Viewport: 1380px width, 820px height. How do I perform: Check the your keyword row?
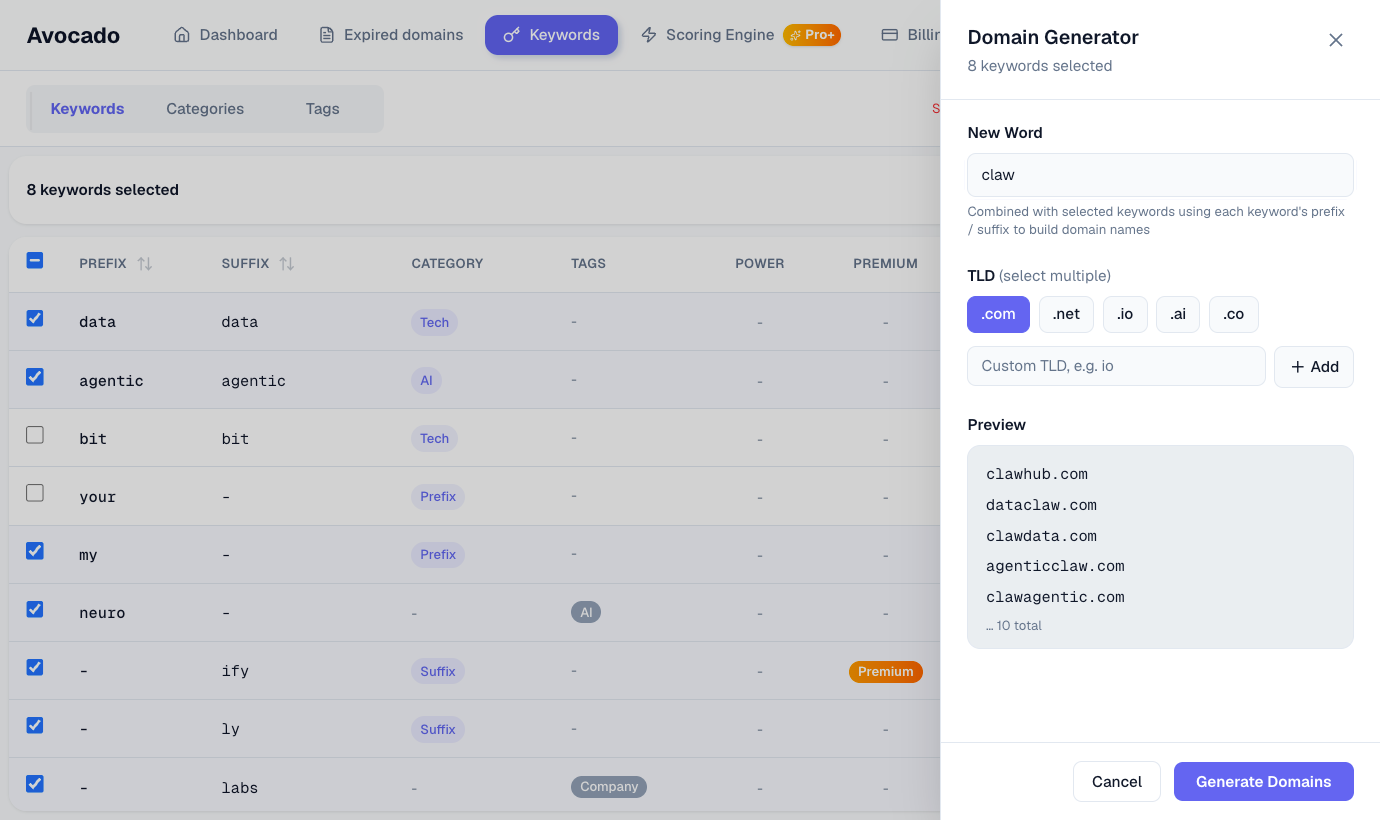coord(35,493)
